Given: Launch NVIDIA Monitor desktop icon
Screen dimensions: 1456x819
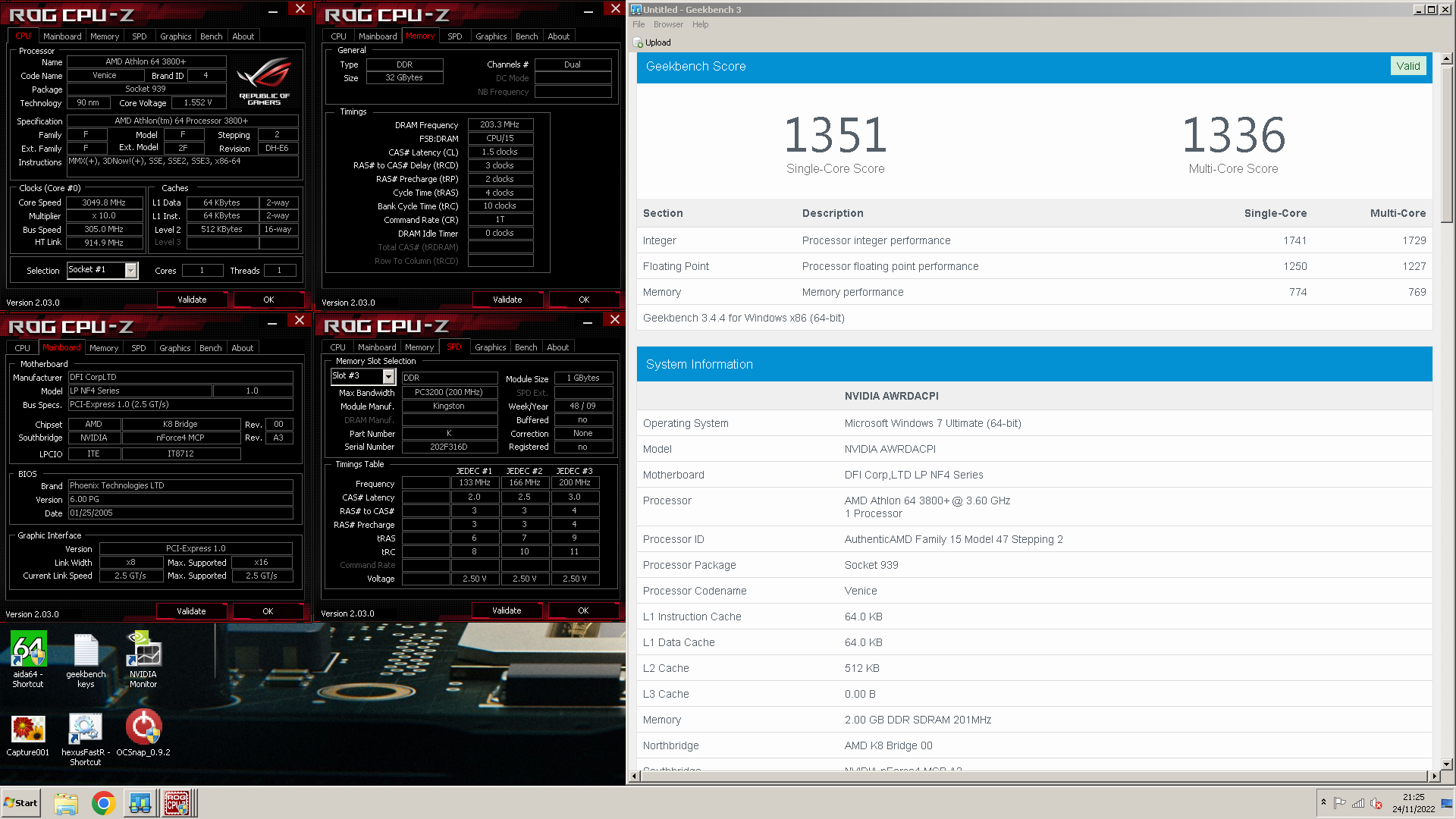Looking at the screenshot, I should coord(143,658).
